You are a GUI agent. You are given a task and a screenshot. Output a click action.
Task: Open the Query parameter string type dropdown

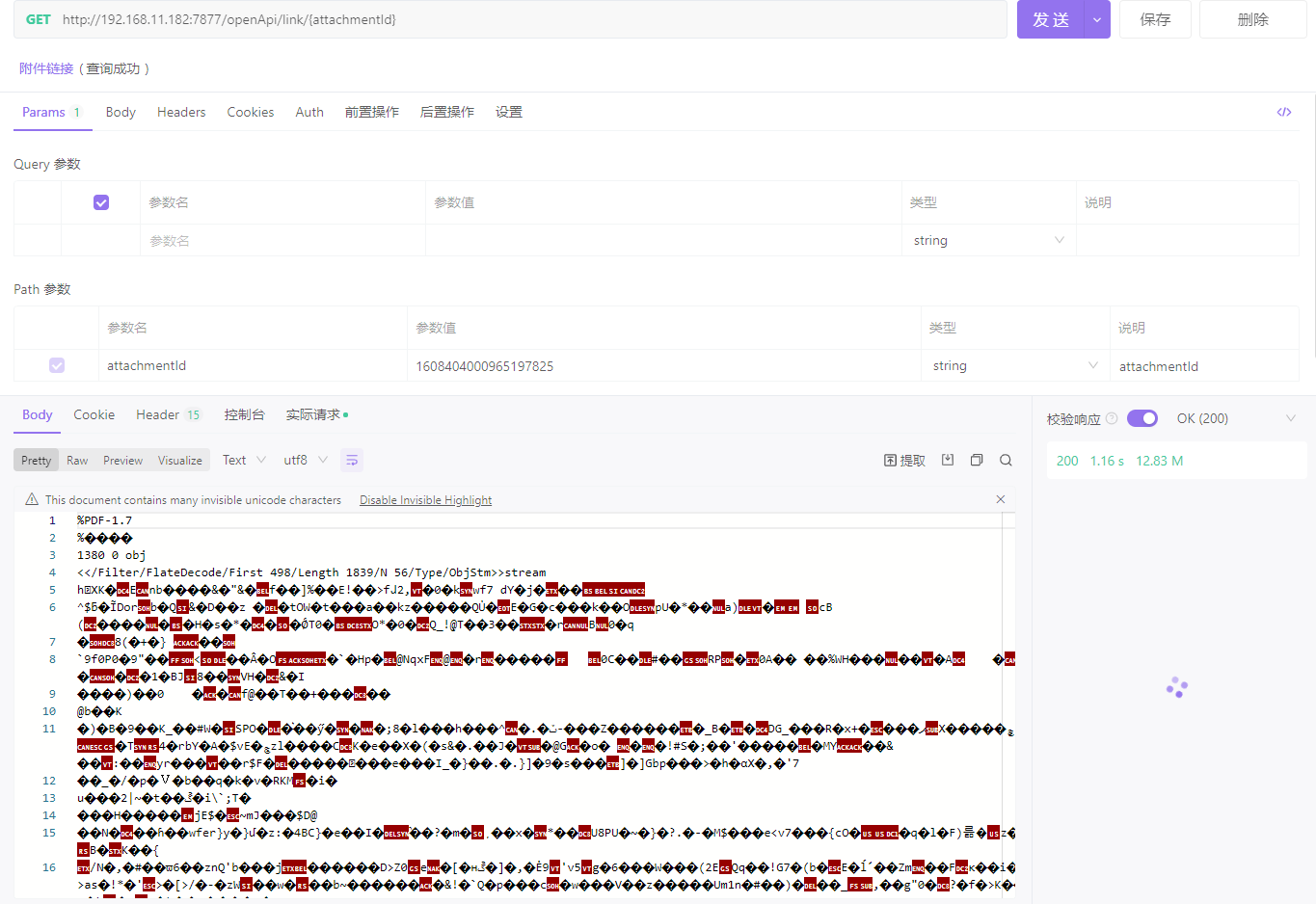[x=989, y=240]
